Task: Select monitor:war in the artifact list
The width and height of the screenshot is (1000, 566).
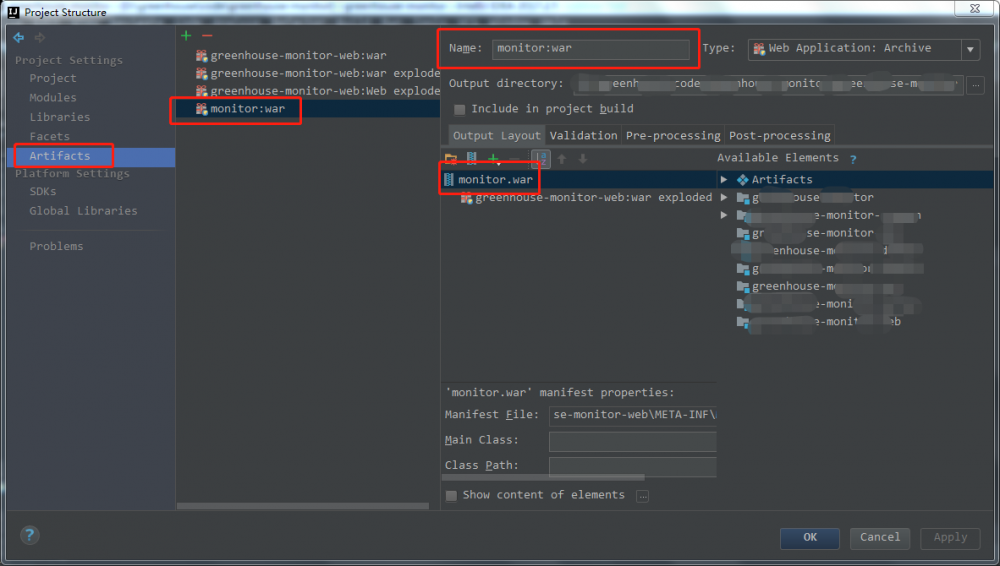Action: pos(309,109)
